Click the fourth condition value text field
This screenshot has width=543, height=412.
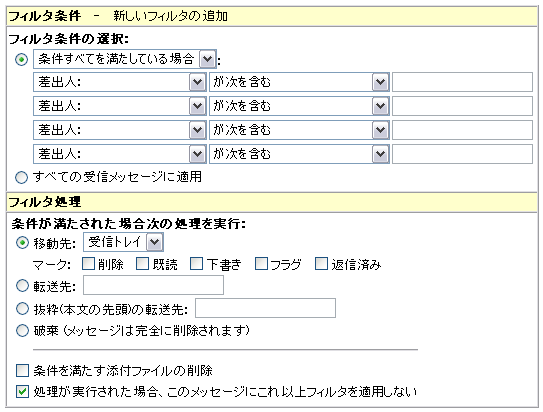(x=462, y=154)
